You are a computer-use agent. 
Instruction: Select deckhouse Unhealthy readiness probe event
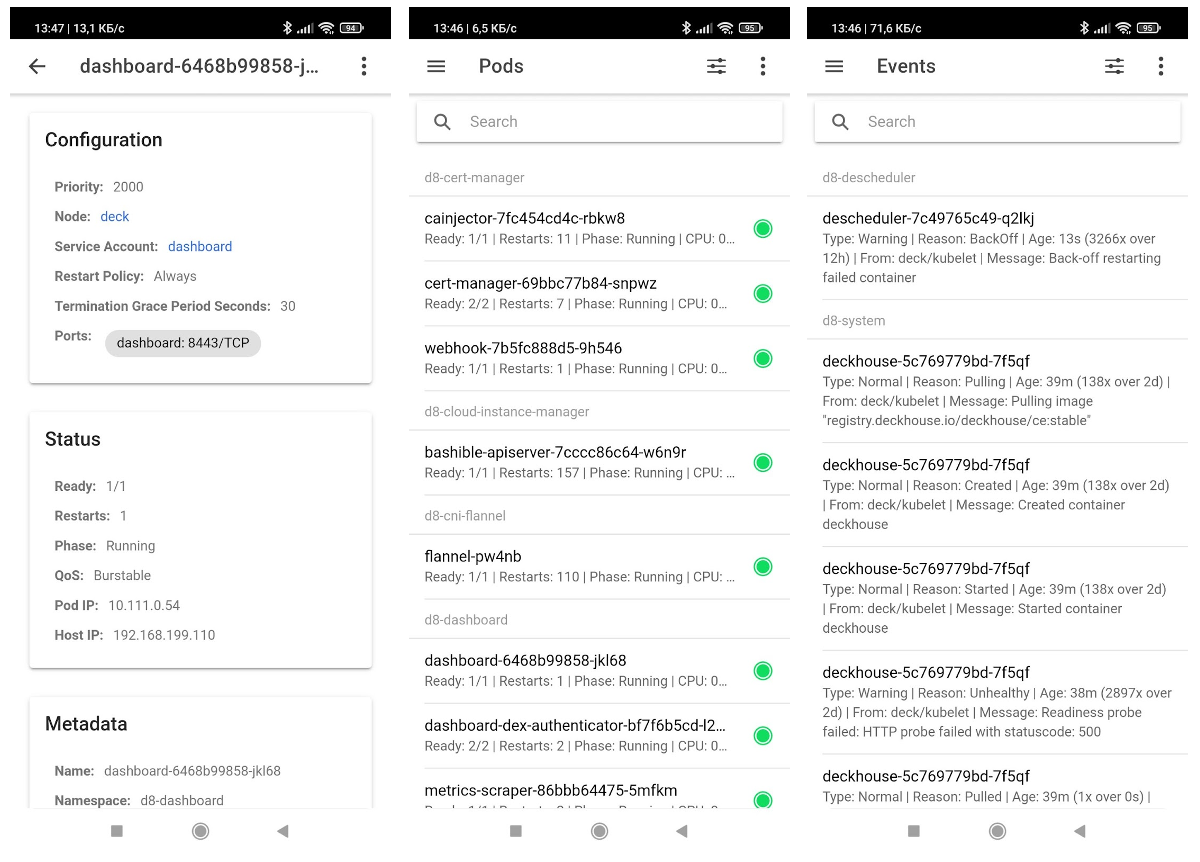(x=997, y=701)
